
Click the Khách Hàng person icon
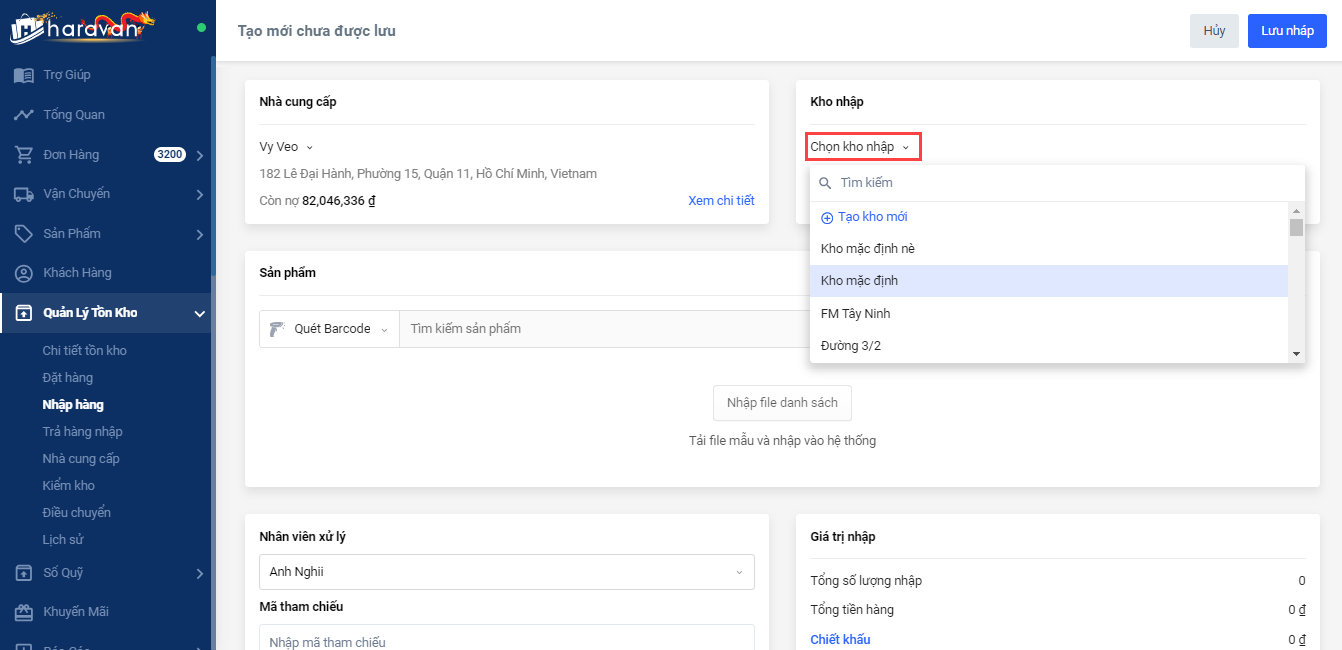[24, 273]
